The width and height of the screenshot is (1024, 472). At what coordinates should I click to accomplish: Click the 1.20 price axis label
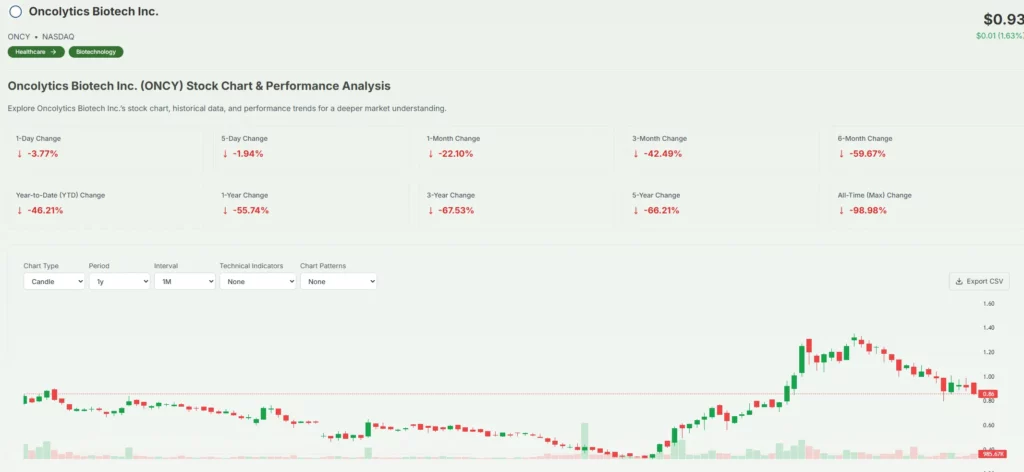pyautogui.click(x=988, y=352)
